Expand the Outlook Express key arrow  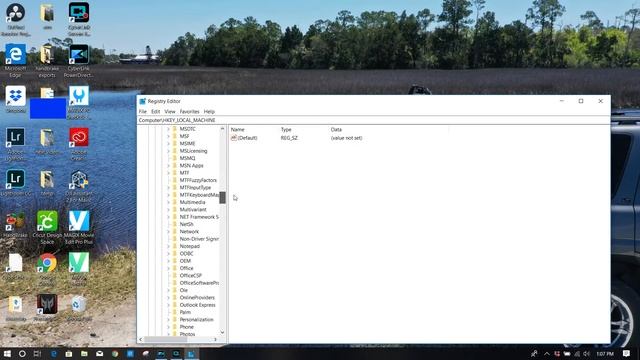(x=168, y=305)
